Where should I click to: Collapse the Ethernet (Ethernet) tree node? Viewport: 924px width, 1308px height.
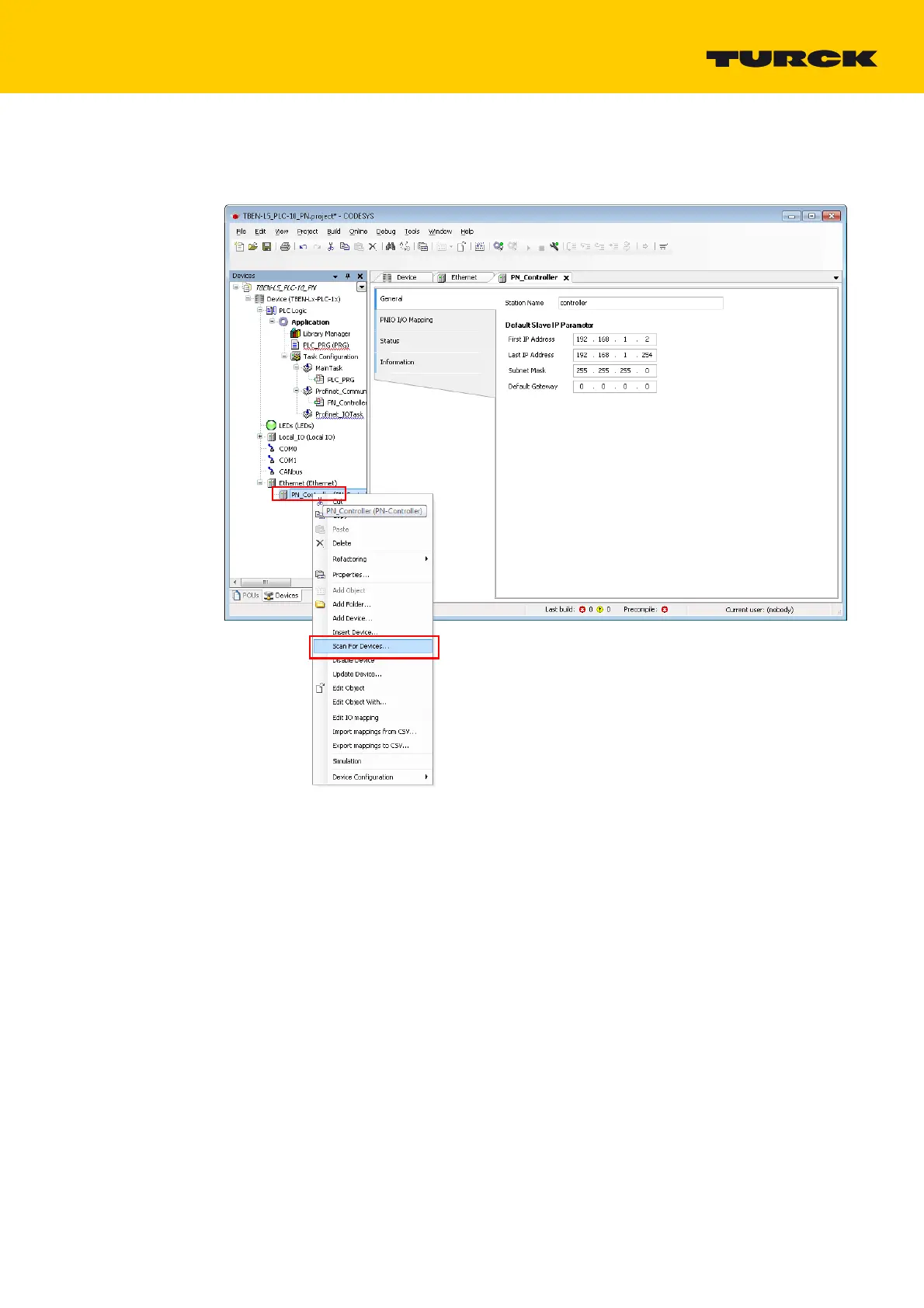tap(261, 483)
